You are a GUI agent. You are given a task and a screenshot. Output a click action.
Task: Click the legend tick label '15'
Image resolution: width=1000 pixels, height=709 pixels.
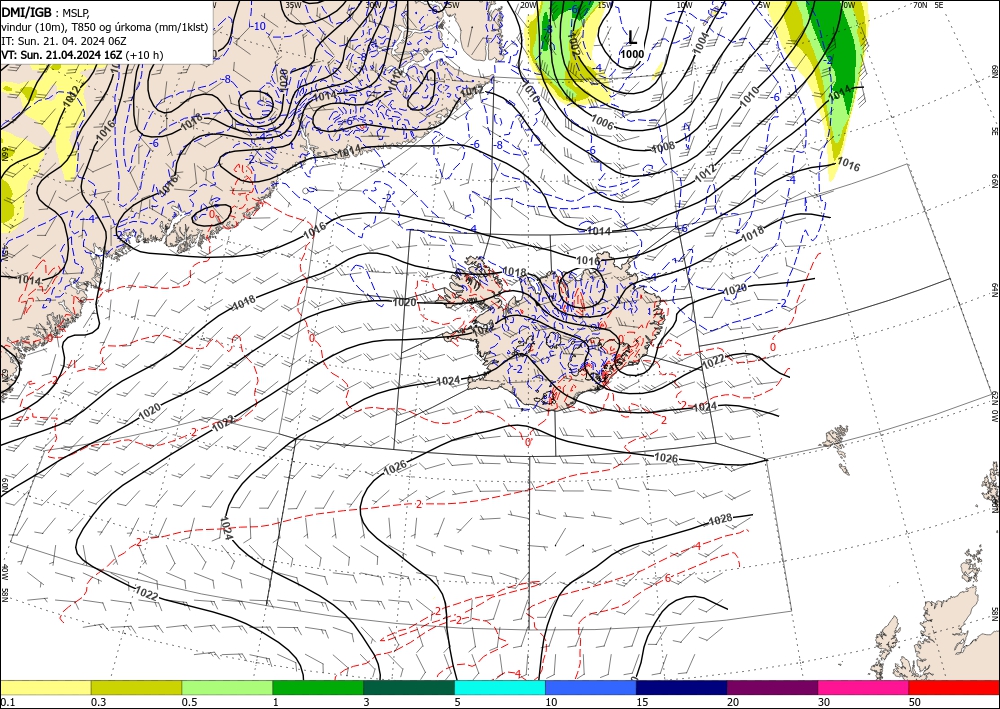click(642, 702)
